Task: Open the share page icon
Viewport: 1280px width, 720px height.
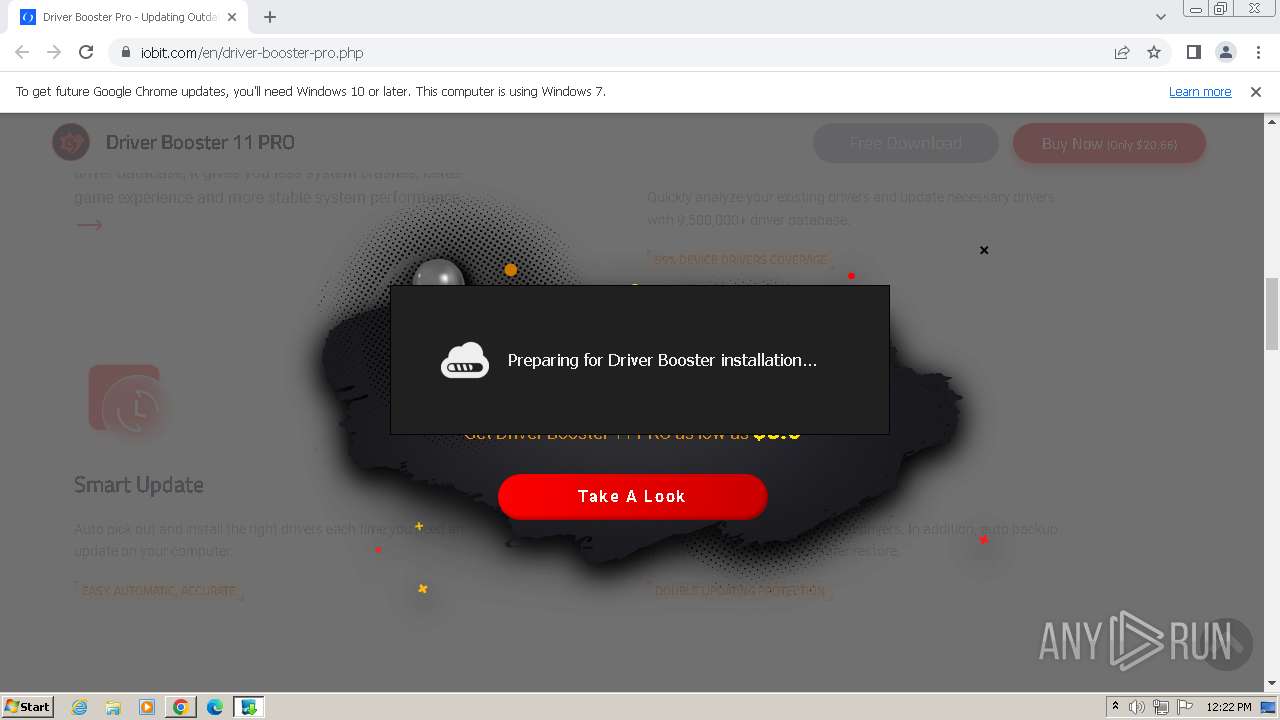Action: point(1122,52)
